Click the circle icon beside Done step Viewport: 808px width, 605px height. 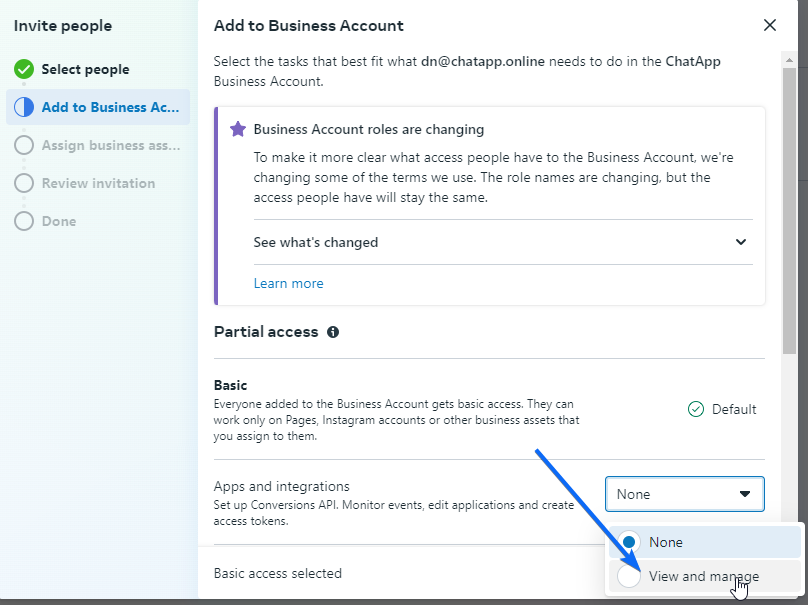click(24, 221)
